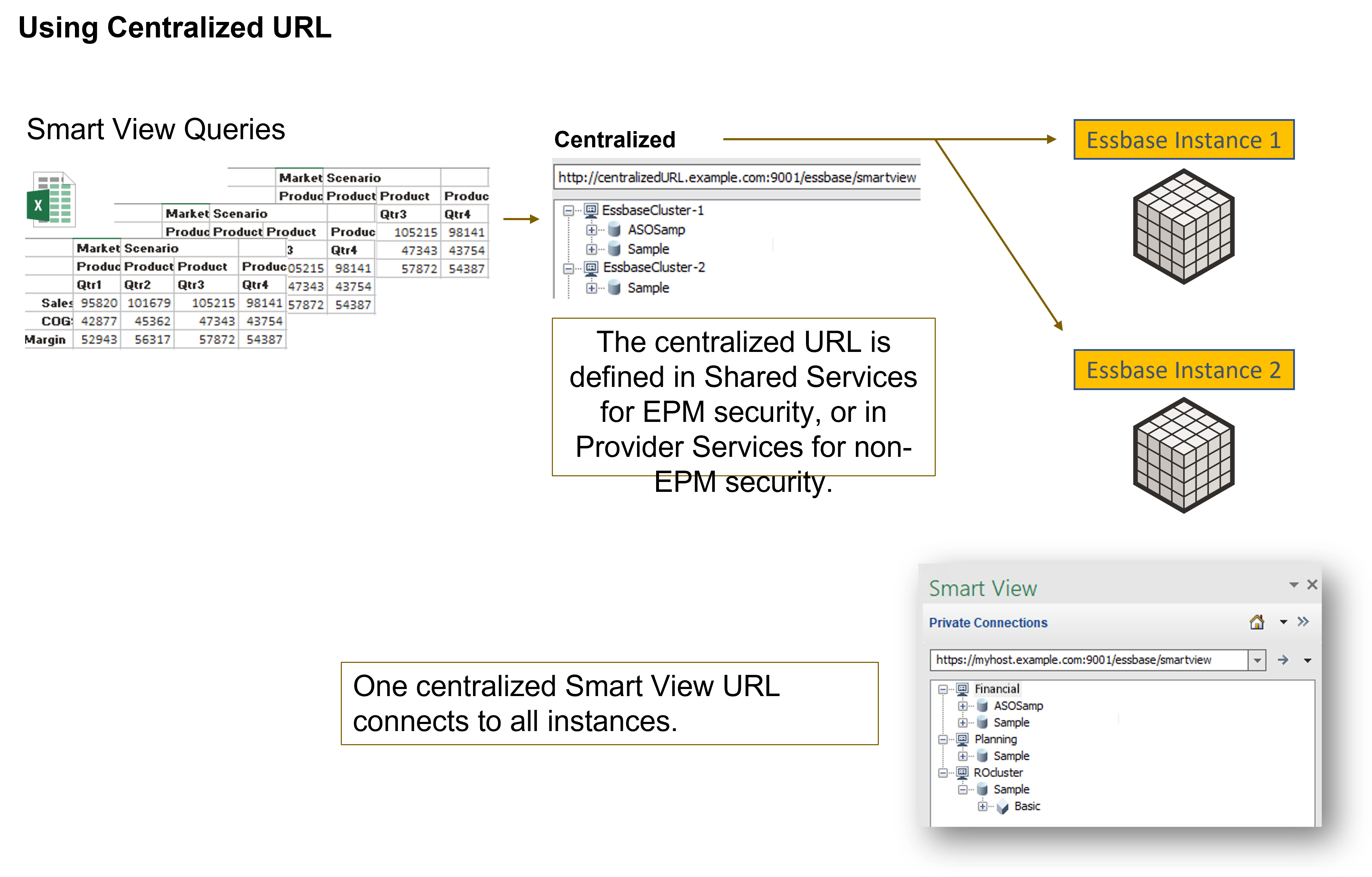Click the Financial server node icon

click(962, 689)
